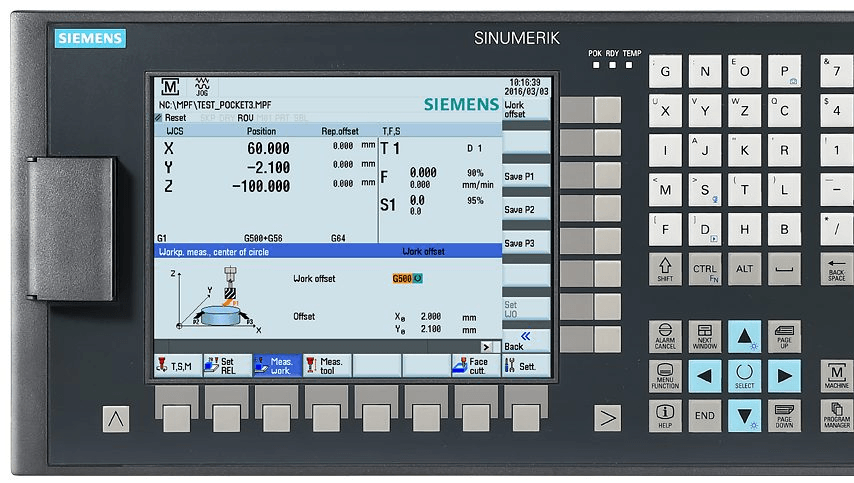The height and width of the screenshot is (483, 854).
Task: Click the on-screen > extension arrow above Face cutt.
Action: pyautogui.click(x=487, y=347)
